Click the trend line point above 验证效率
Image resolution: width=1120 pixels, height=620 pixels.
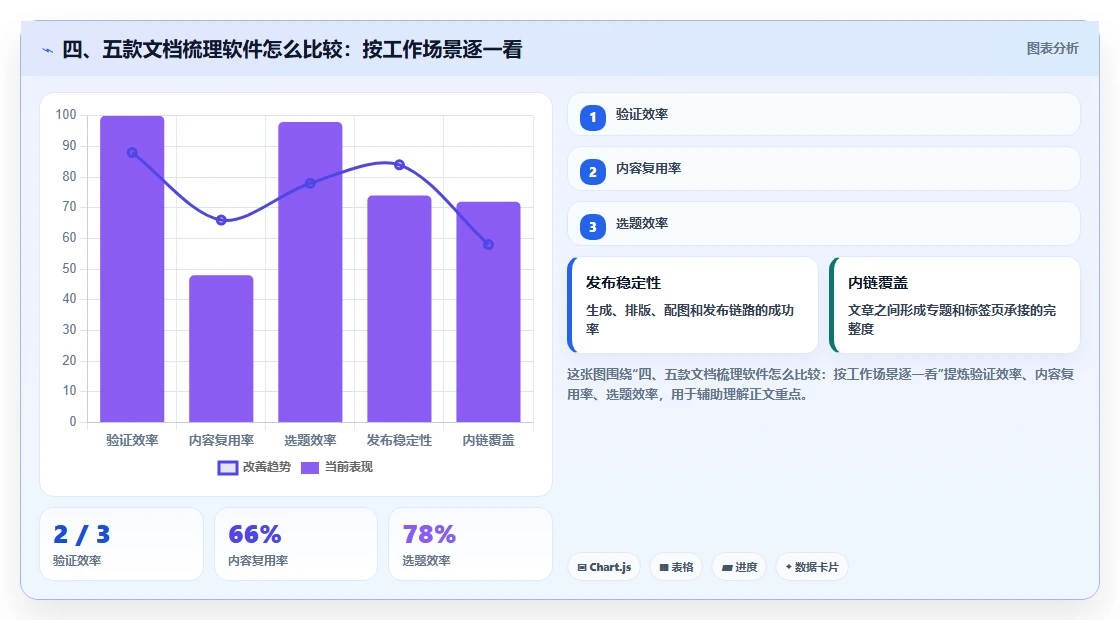pos(132,153)
